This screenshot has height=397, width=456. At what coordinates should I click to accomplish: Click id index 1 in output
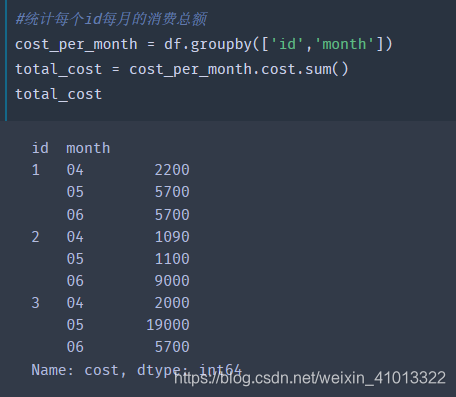pos(36,170)
